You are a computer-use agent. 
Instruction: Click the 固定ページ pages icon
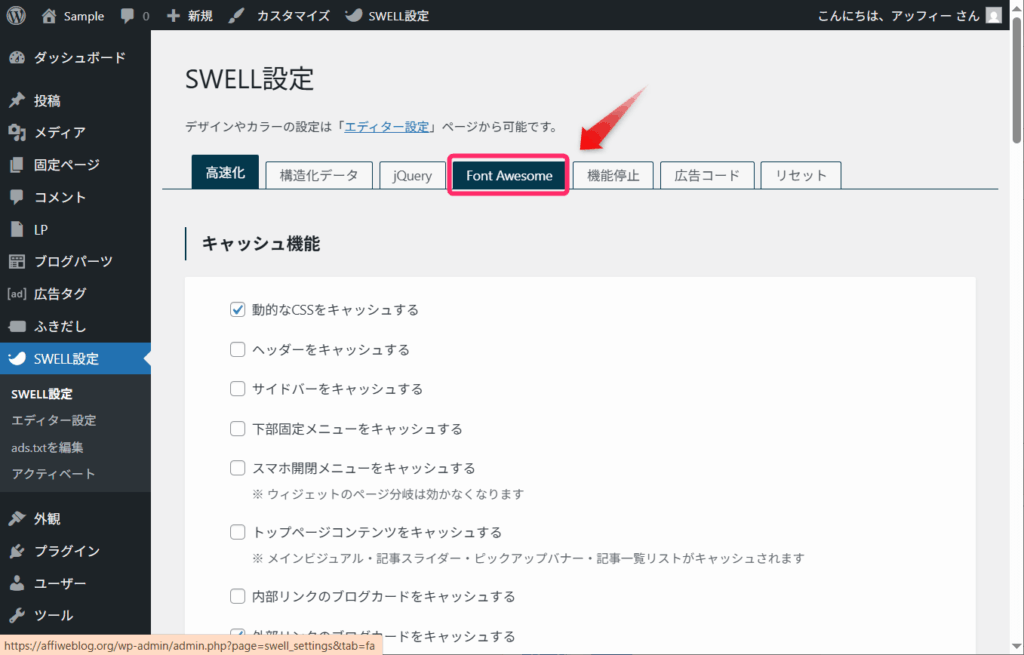17,165
